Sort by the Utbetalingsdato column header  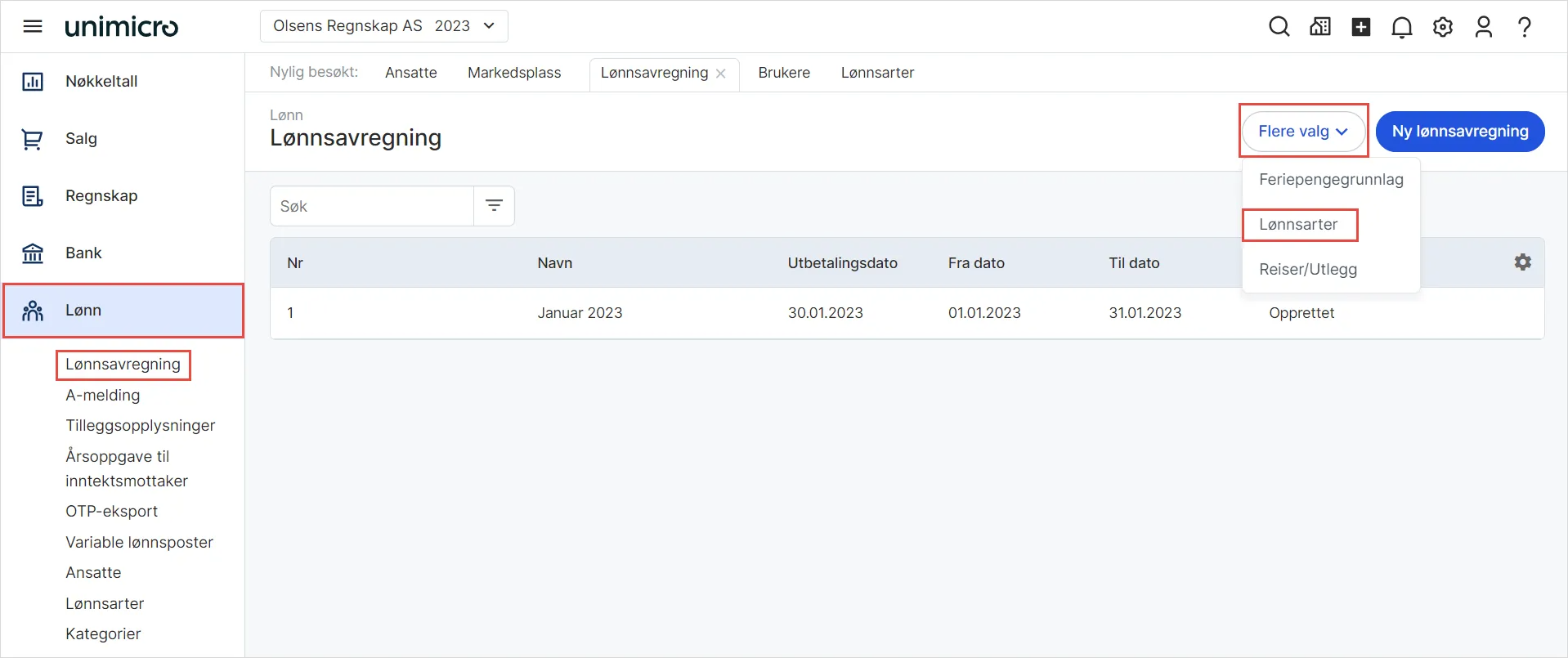(x=842, y=263)
